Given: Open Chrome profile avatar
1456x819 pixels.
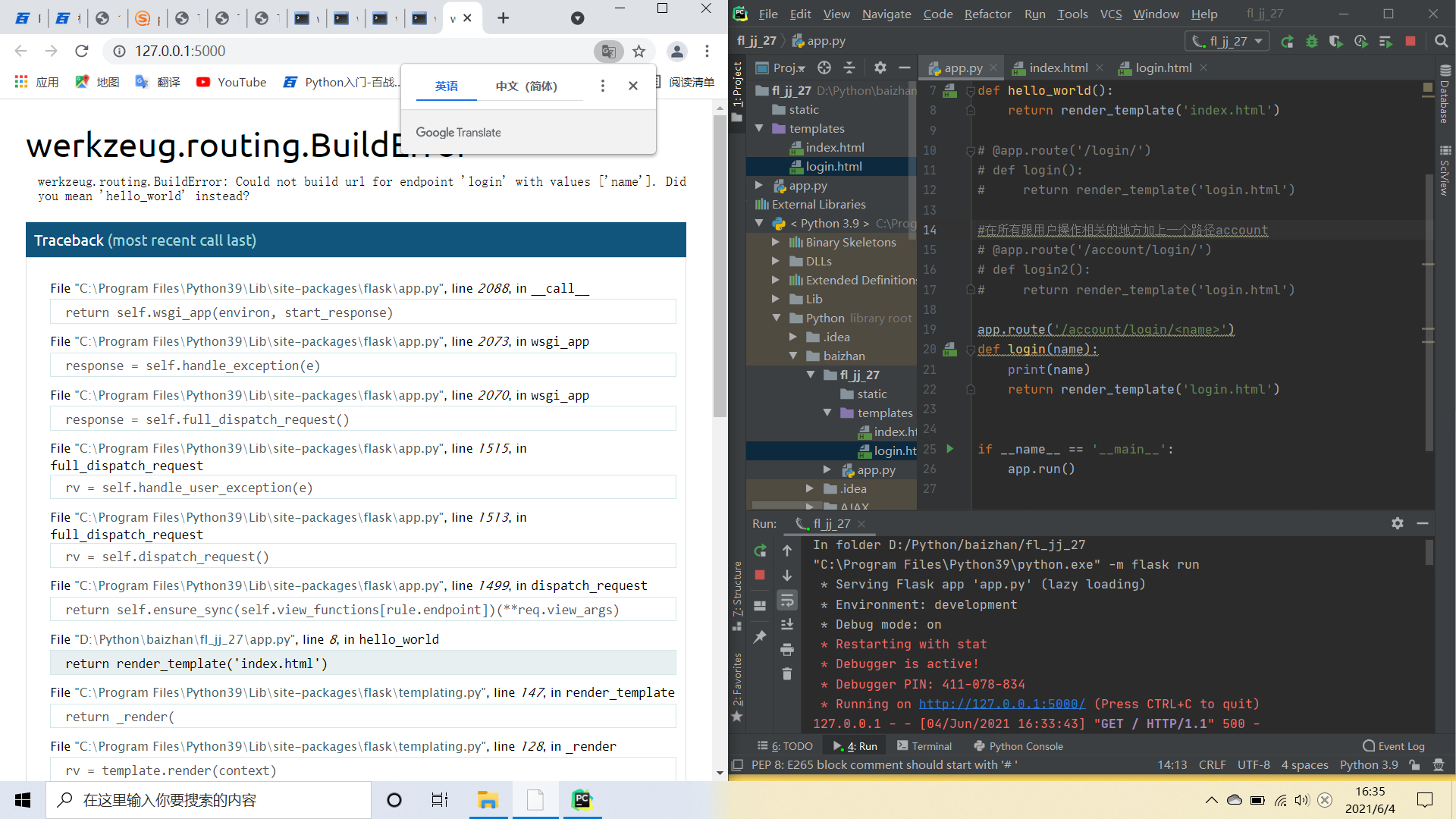Looking at the screenshot, I should (676, 52).
